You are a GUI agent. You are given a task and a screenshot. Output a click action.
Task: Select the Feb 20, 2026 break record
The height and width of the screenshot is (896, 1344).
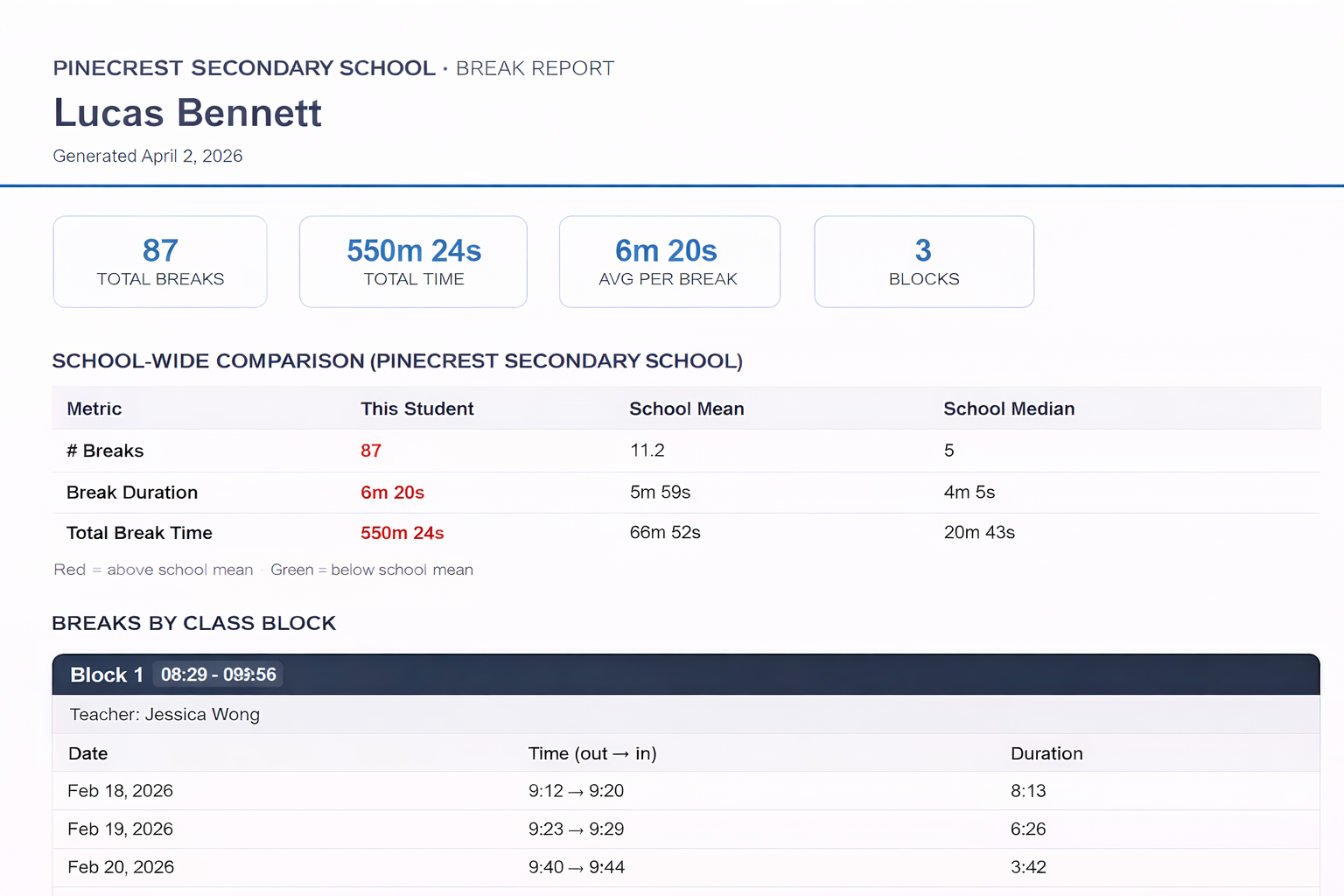pos(121,867)
